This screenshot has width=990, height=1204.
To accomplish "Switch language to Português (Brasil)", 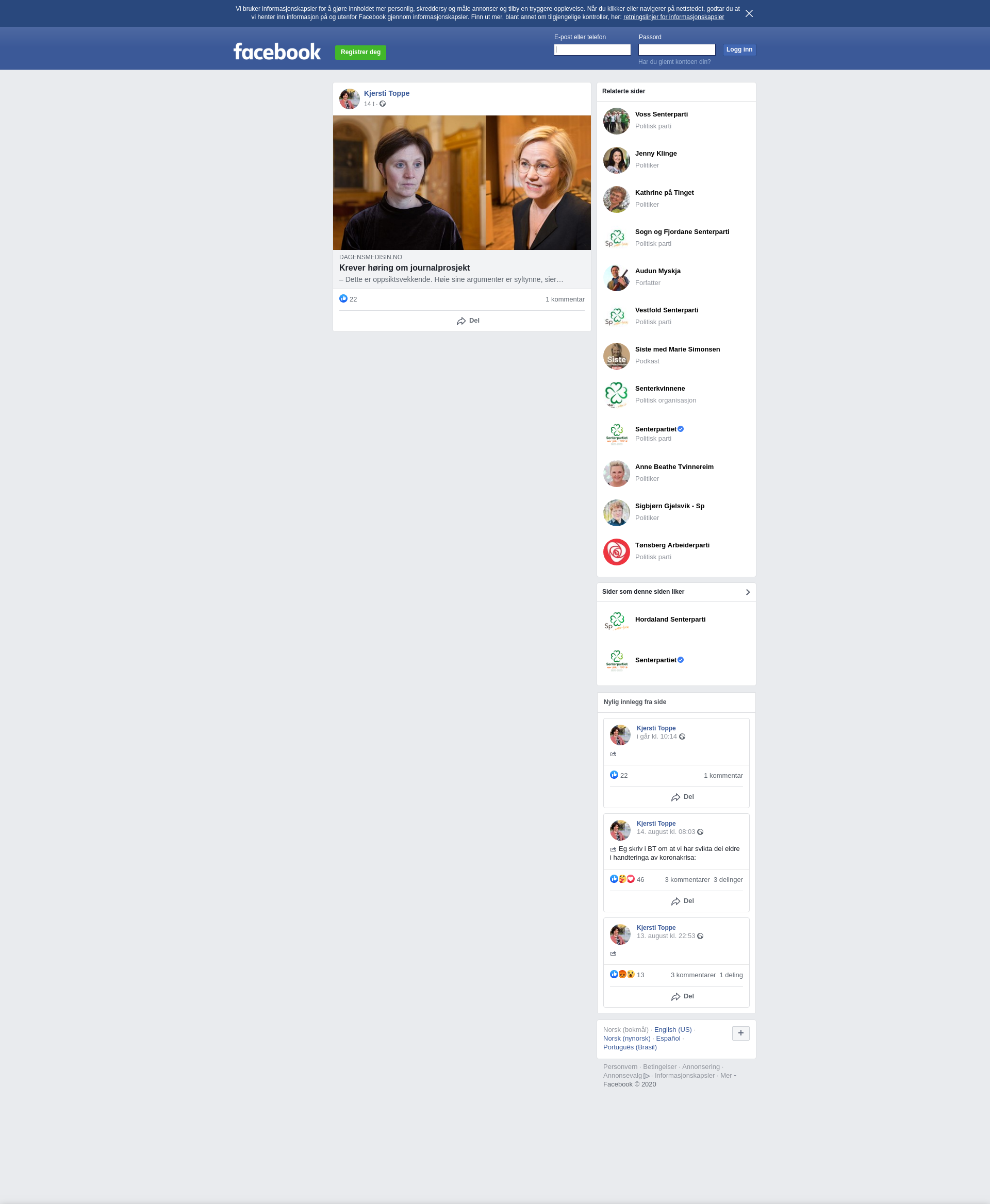I will [630, 1047].
